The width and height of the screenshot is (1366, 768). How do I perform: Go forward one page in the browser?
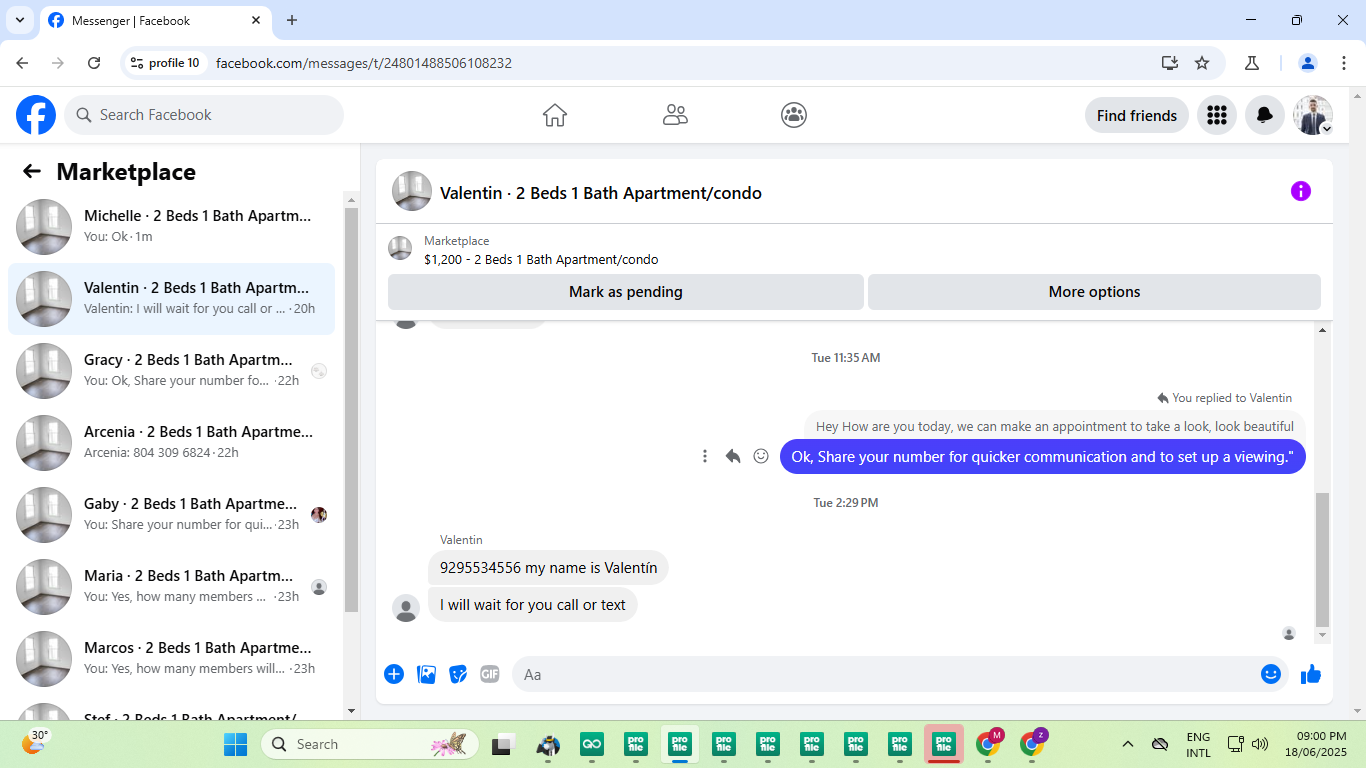pyautogui.click(x=58, y=63)
